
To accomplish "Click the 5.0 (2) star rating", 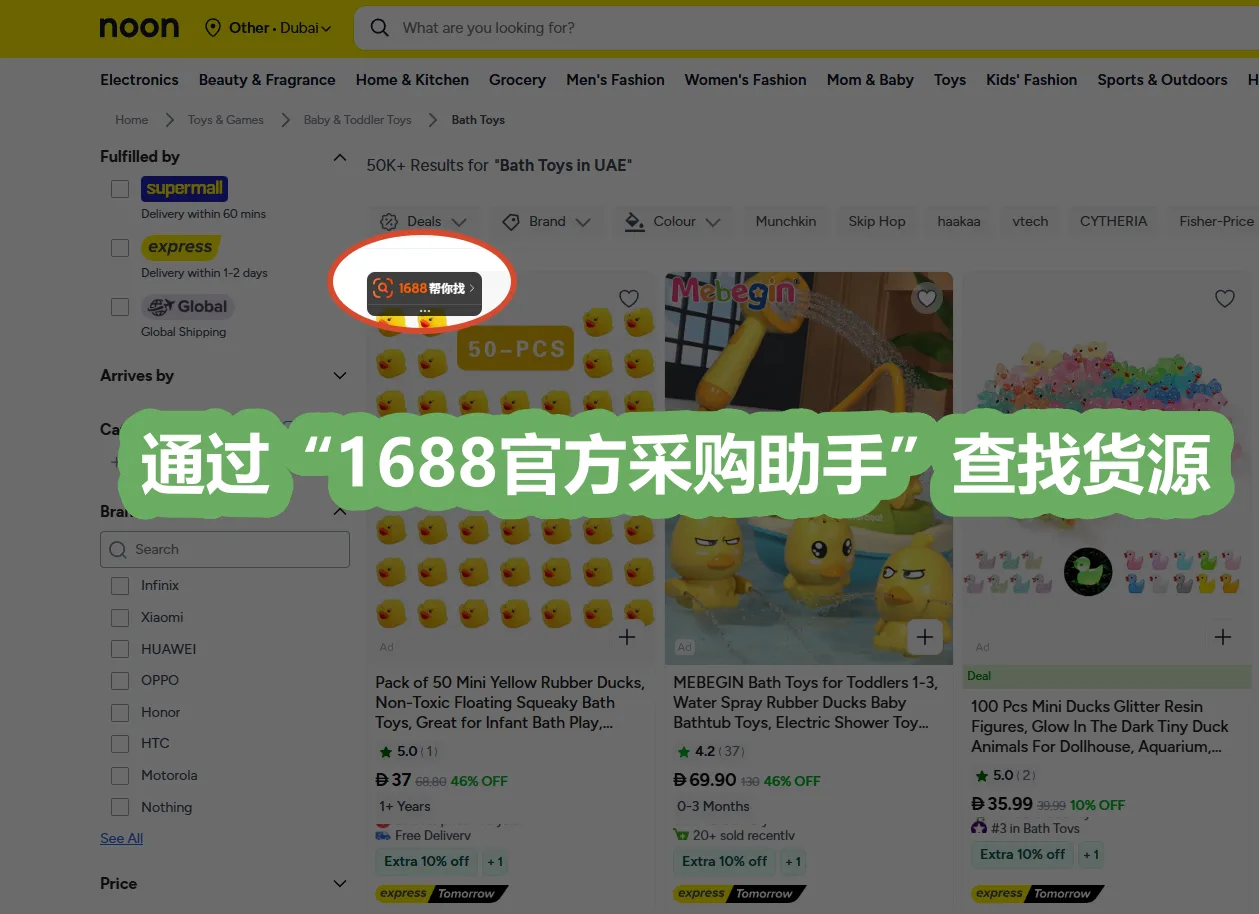I will coord(1005,775).
